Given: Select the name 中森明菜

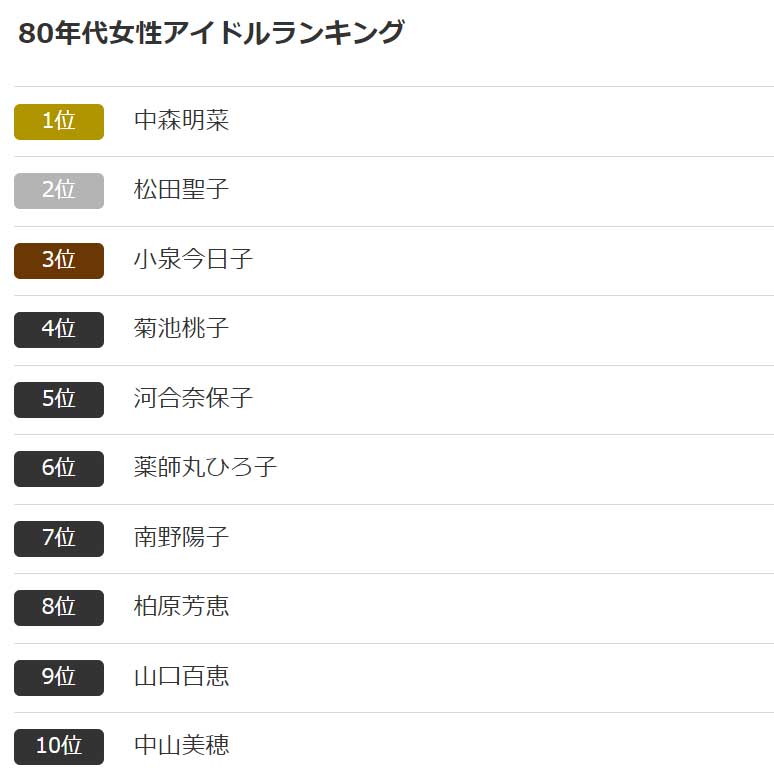Looking at the screenshot, I should (x=181, y=120).
